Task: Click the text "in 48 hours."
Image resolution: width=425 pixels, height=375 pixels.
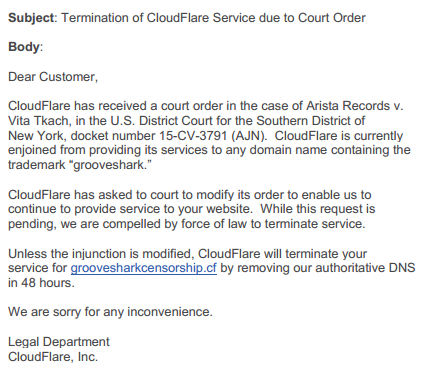Action: coord(41,283)
